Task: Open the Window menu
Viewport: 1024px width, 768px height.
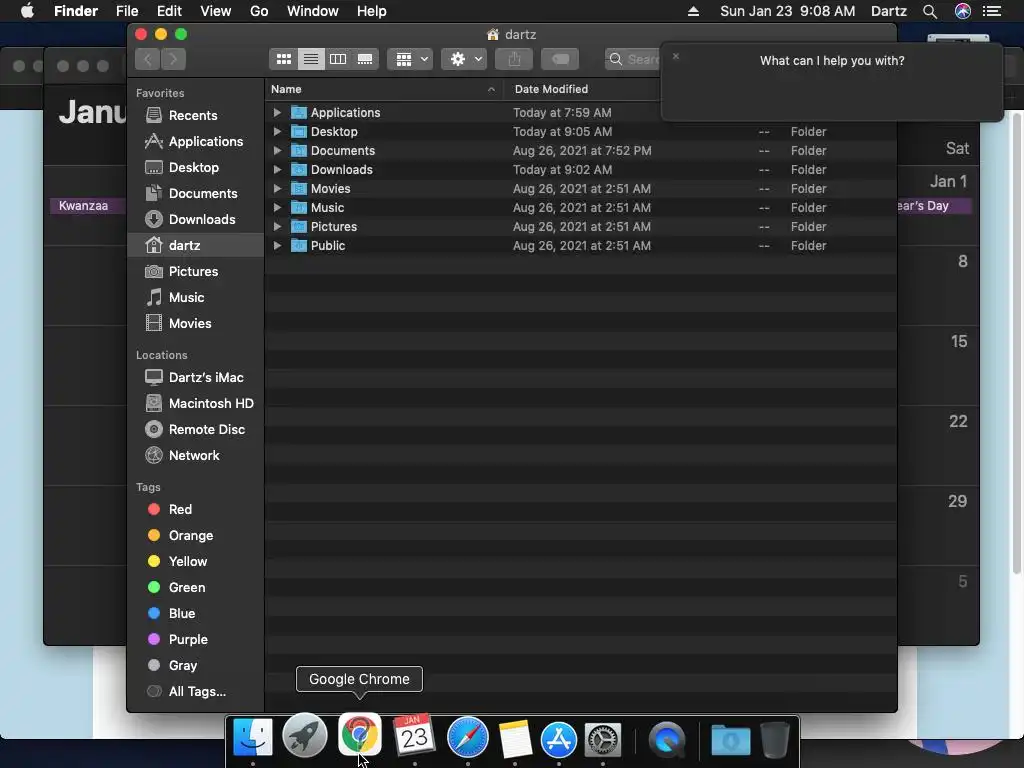Action: [313, 11]
